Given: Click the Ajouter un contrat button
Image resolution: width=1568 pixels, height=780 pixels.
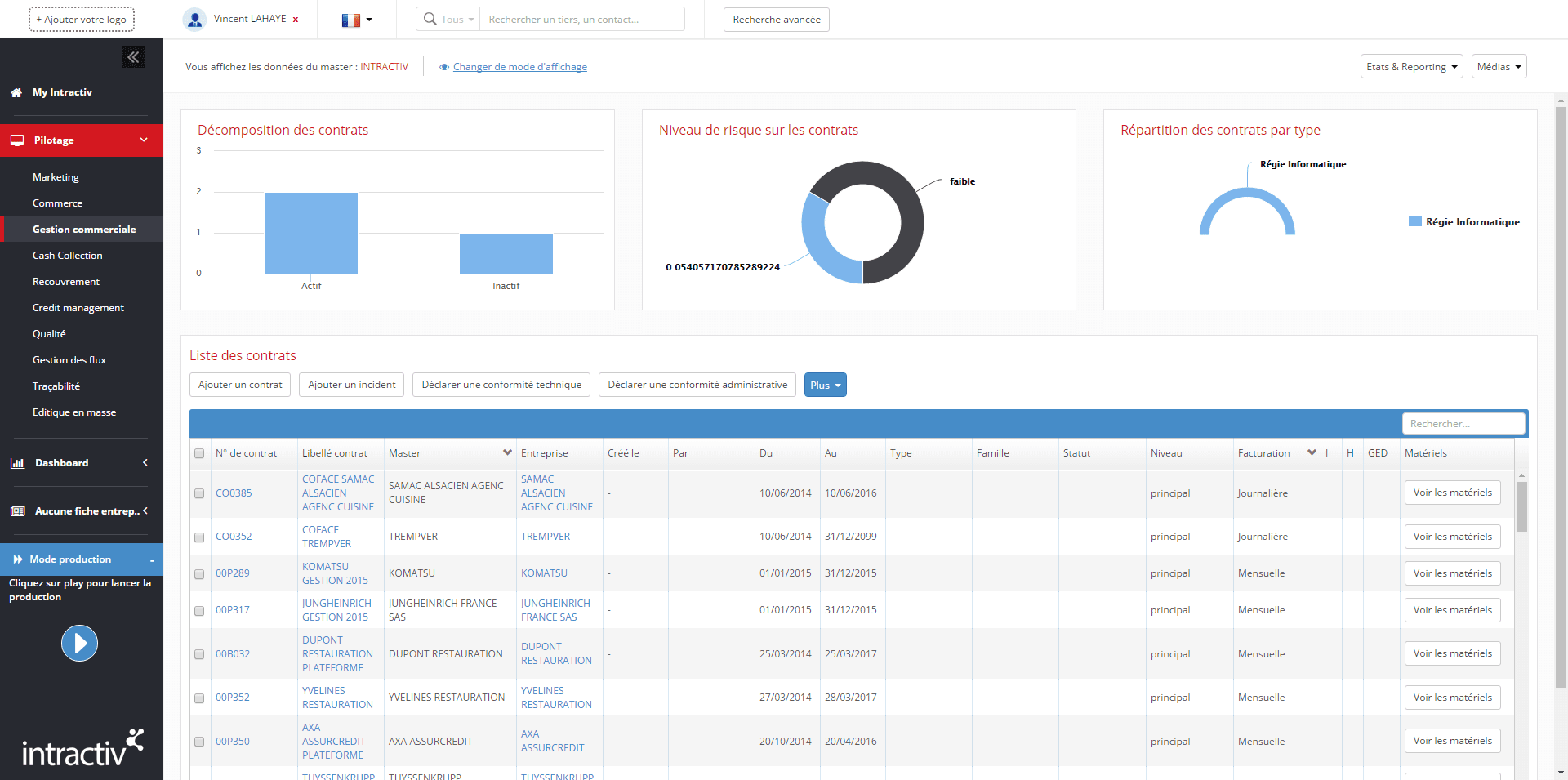Looking at the screenshot, I should (x=240, y=385).
